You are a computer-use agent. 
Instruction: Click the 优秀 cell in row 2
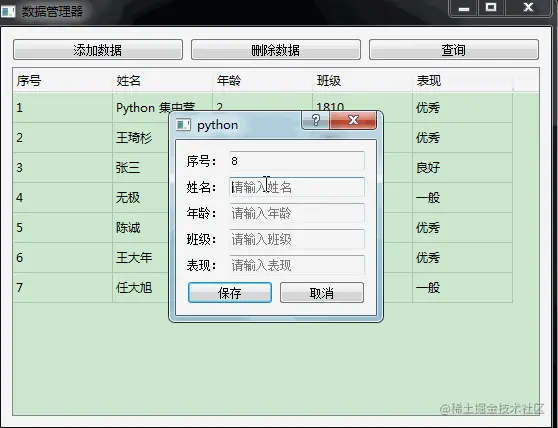(463, 138)
